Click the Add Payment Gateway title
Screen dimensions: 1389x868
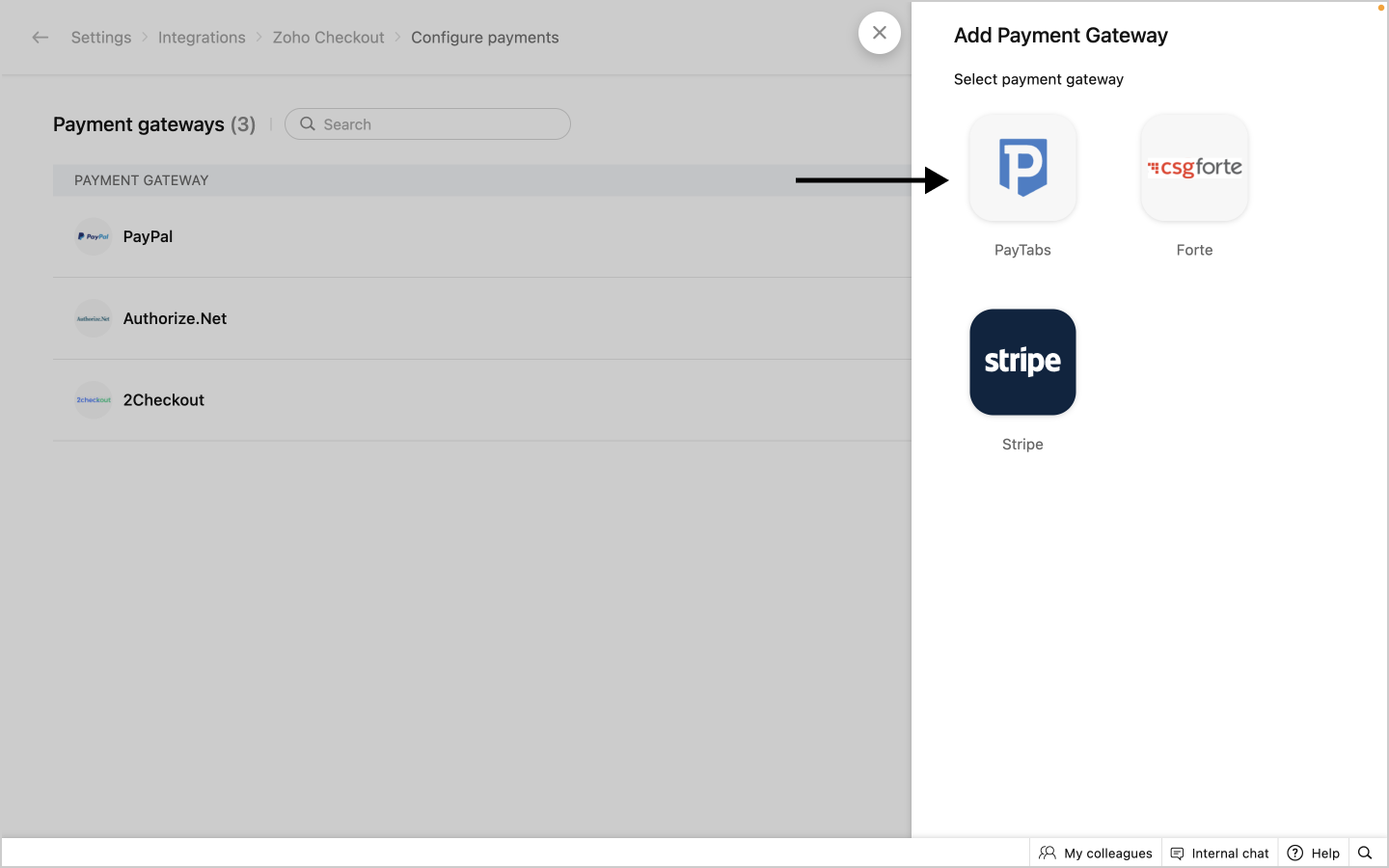1061,36
